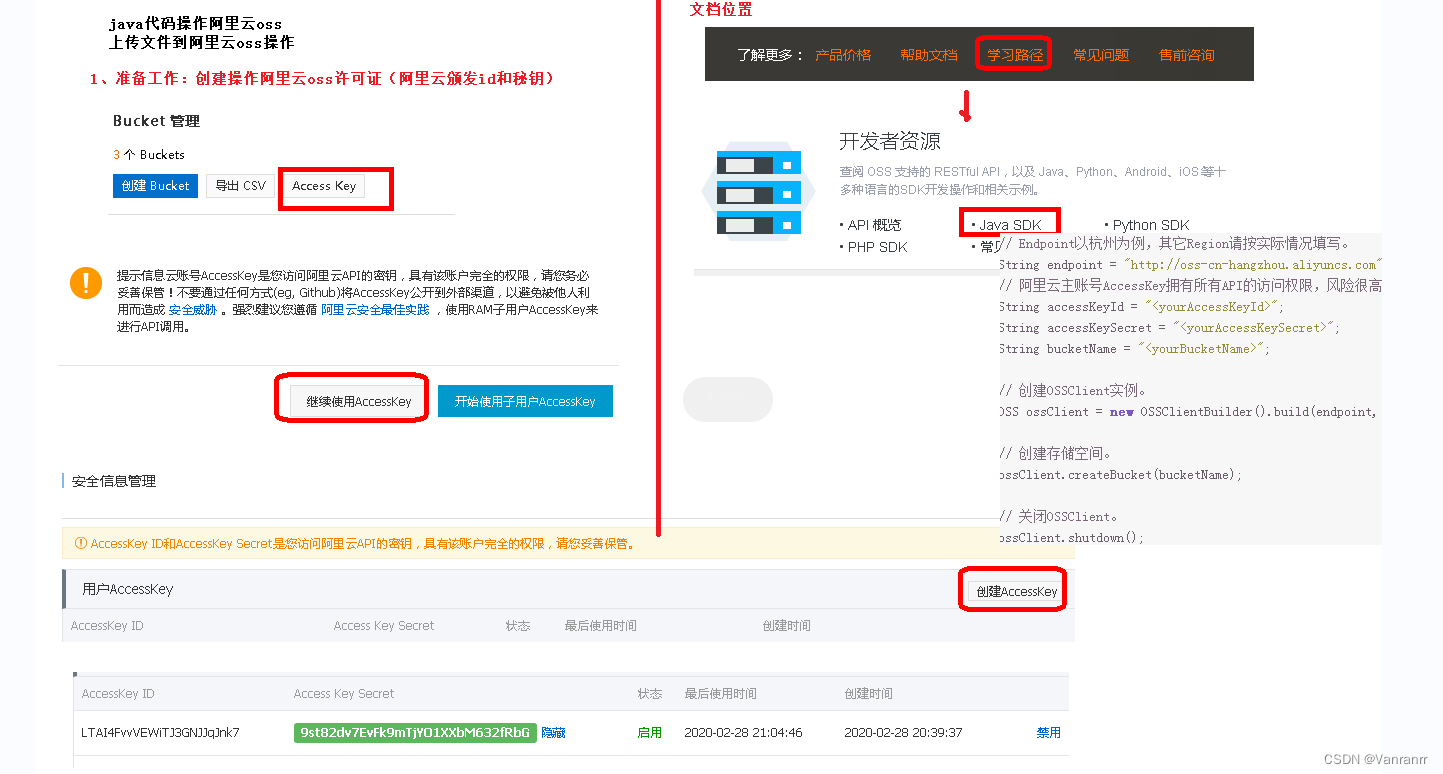
Task: Click the lower table's AccessKey ID header
Action: [x=118, y=694]
